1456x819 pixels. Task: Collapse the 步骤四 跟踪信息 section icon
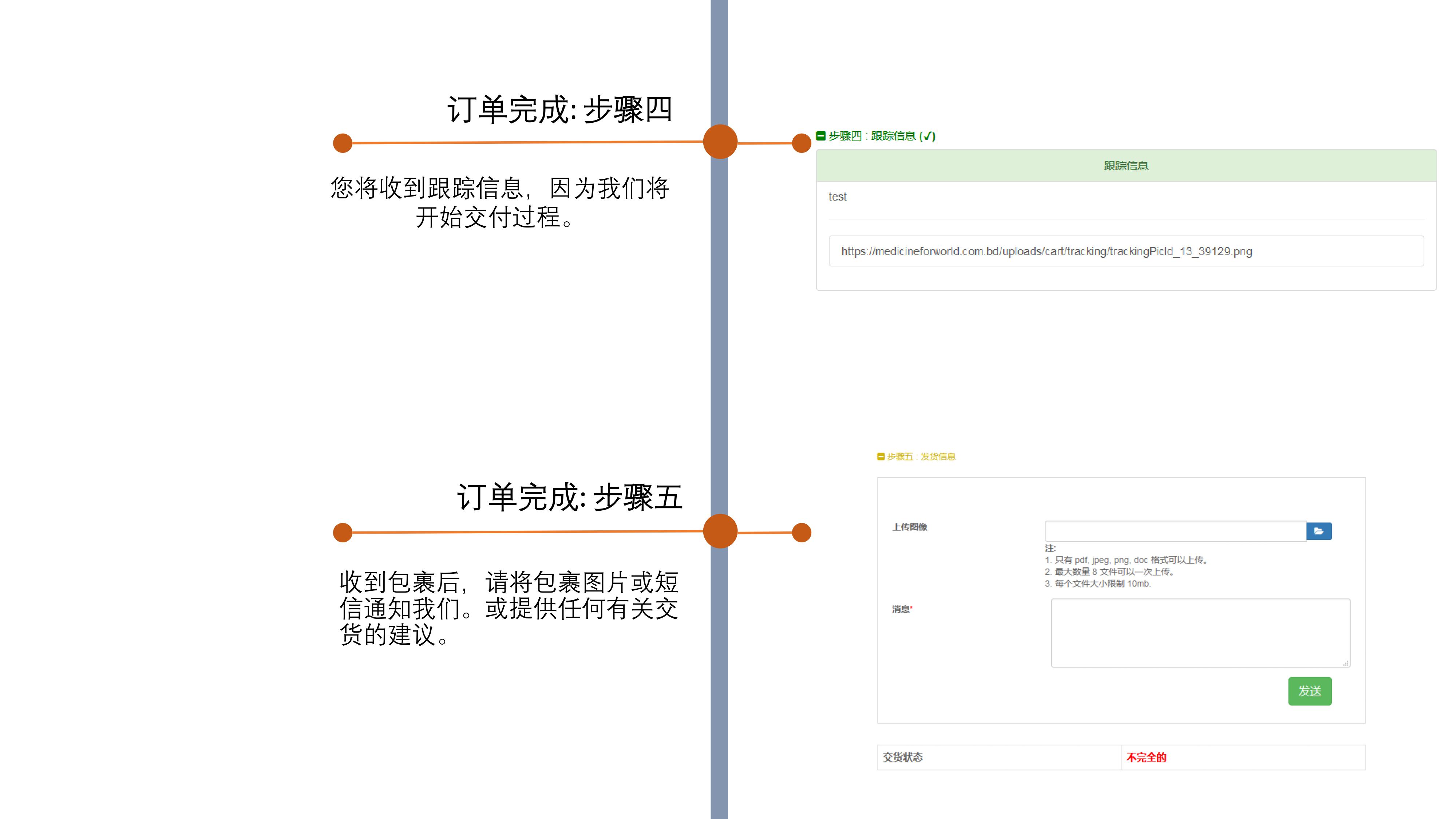coord(821,136)
